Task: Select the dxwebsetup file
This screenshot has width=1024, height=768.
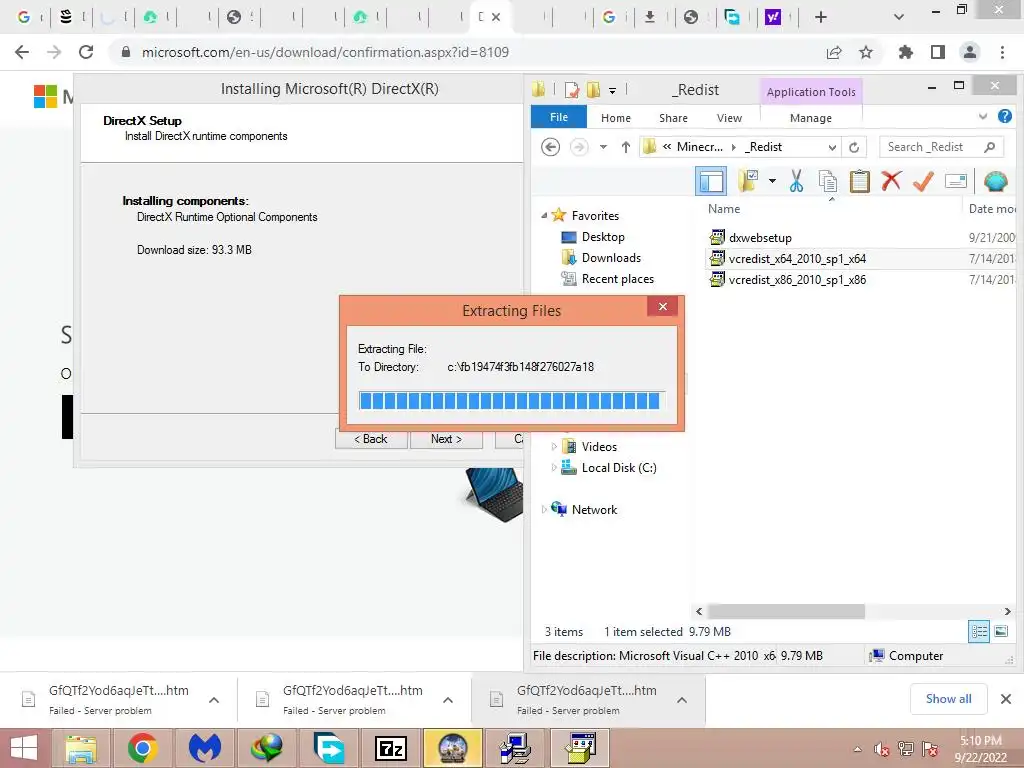Action: (x=760, y=238)
